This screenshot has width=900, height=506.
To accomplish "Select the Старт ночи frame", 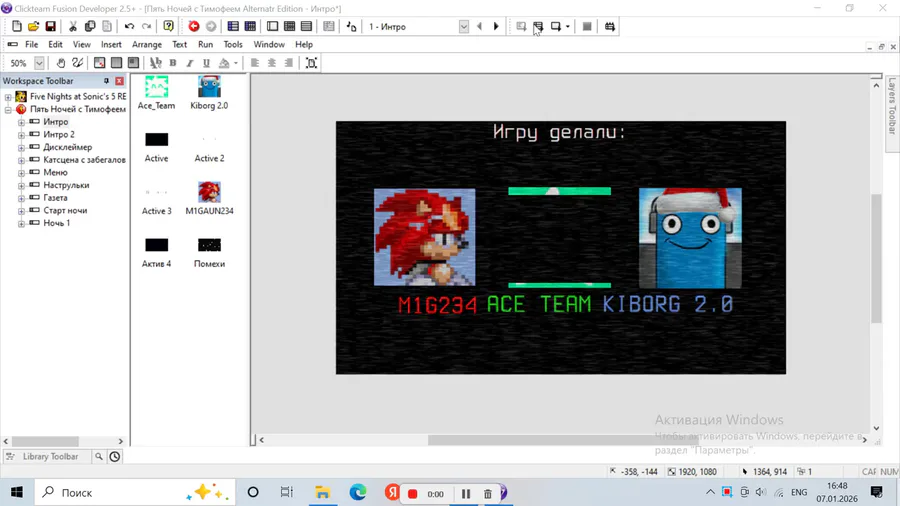I will [65, 210].
